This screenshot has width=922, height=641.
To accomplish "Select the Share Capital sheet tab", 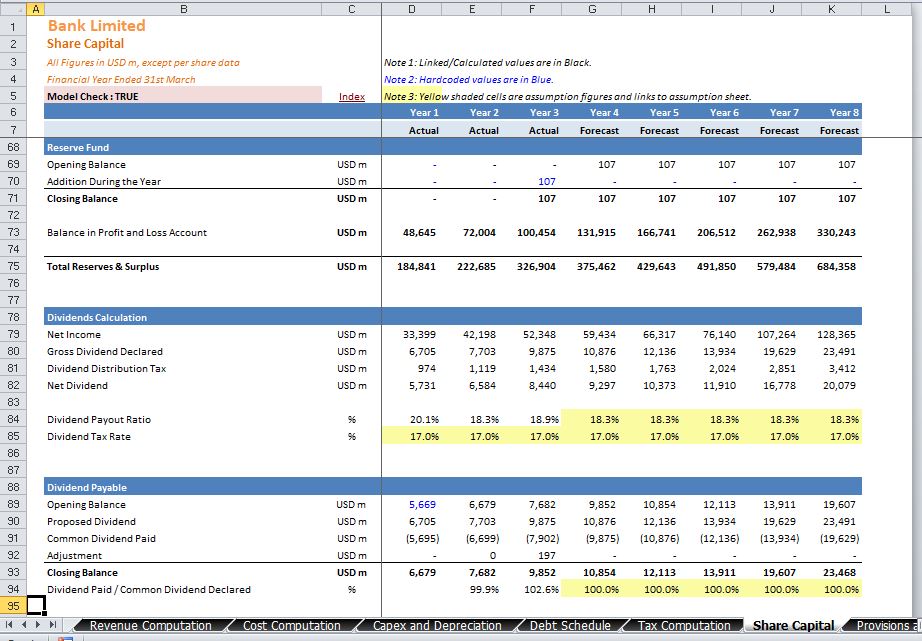I will pos(793,626).
